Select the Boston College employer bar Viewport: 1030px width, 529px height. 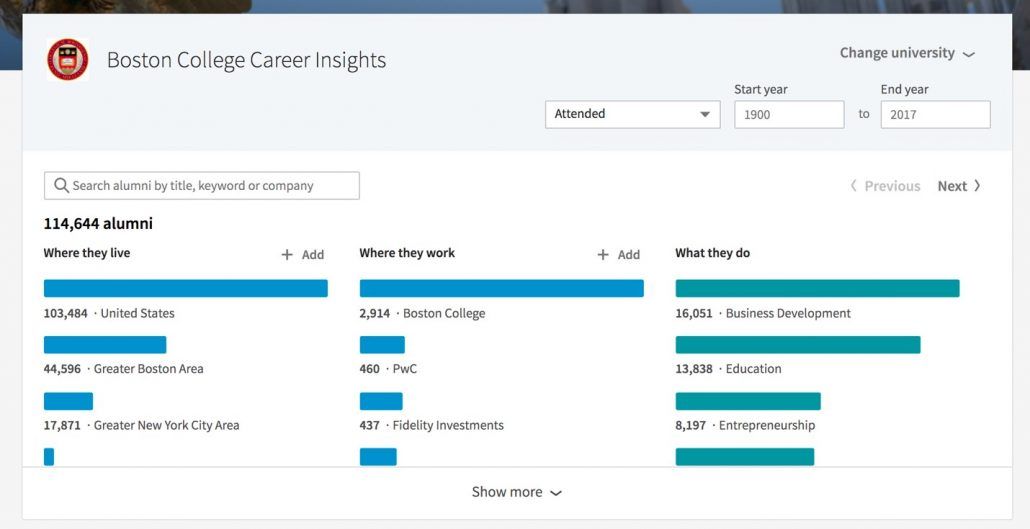pyautogui.click(x=502, y=288)
